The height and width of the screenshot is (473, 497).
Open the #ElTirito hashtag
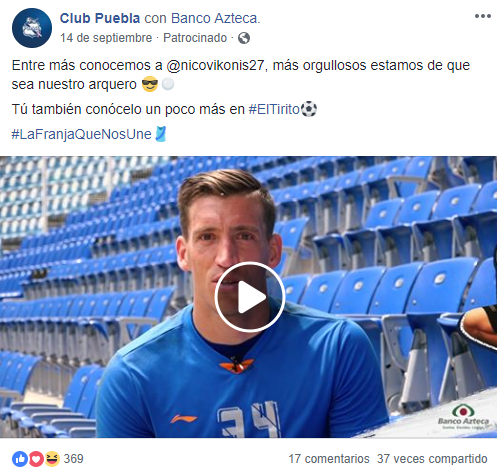coord(274,109)
